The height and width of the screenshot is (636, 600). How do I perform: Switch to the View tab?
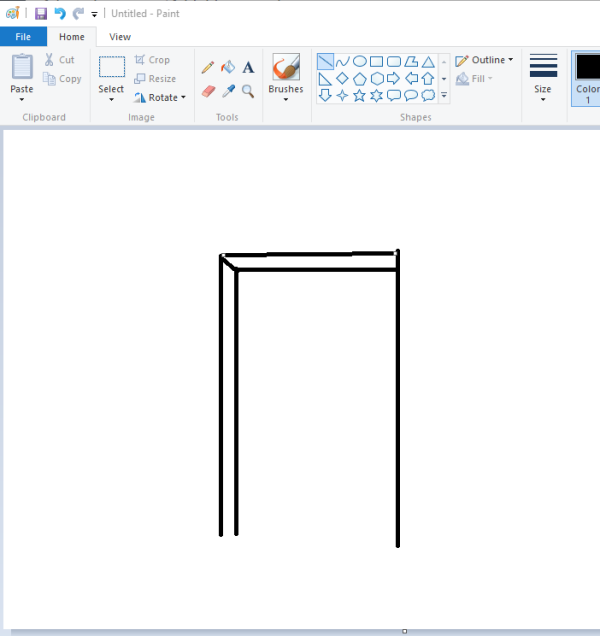pos(120,37)
